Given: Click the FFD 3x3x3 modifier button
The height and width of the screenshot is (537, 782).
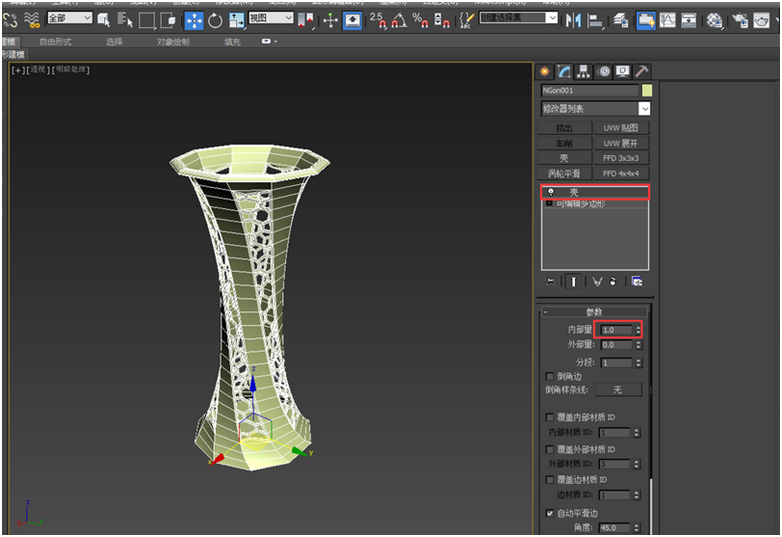Looking at the screenshot, I should click(x=621, y=159).
